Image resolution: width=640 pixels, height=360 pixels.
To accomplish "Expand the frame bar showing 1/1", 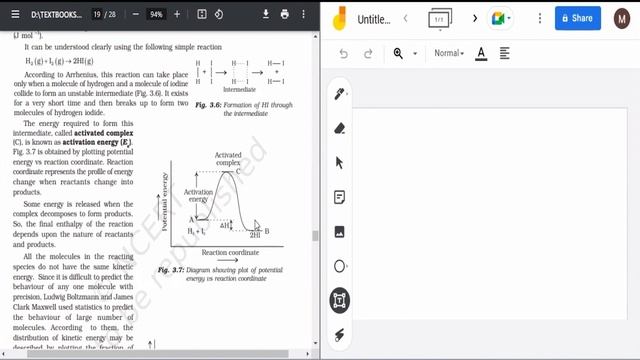I will pos(440,19).
